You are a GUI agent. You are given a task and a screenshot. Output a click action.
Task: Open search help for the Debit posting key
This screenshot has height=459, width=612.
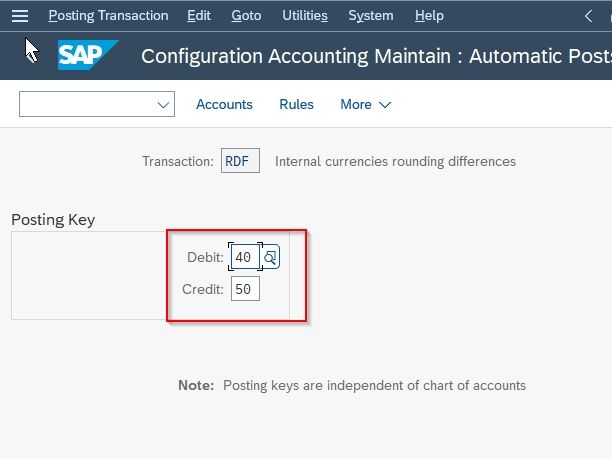click(270, 257)
